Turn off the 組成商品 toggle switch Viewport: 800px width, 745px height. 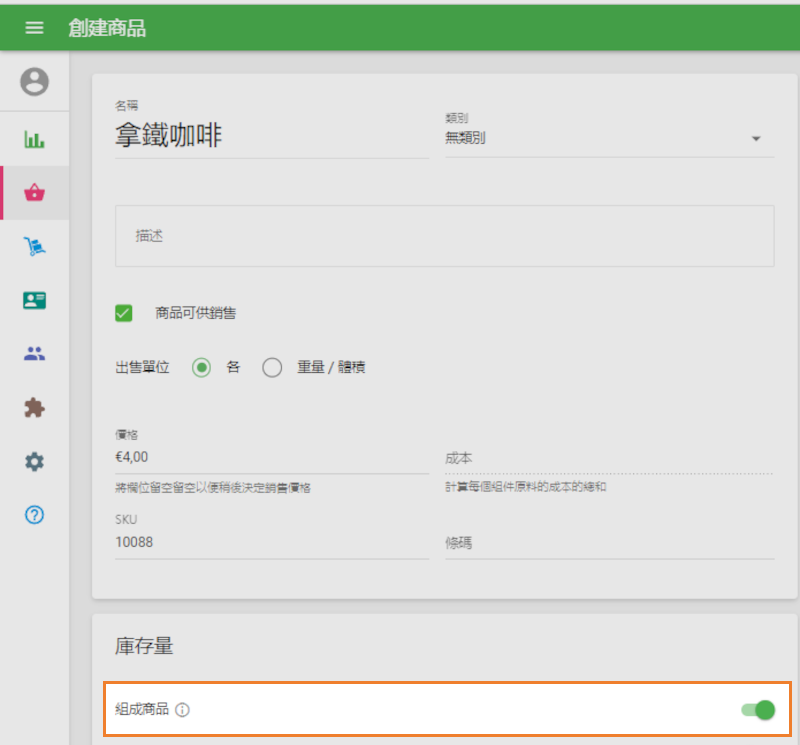pyautogui.click(x=758, y=710)
